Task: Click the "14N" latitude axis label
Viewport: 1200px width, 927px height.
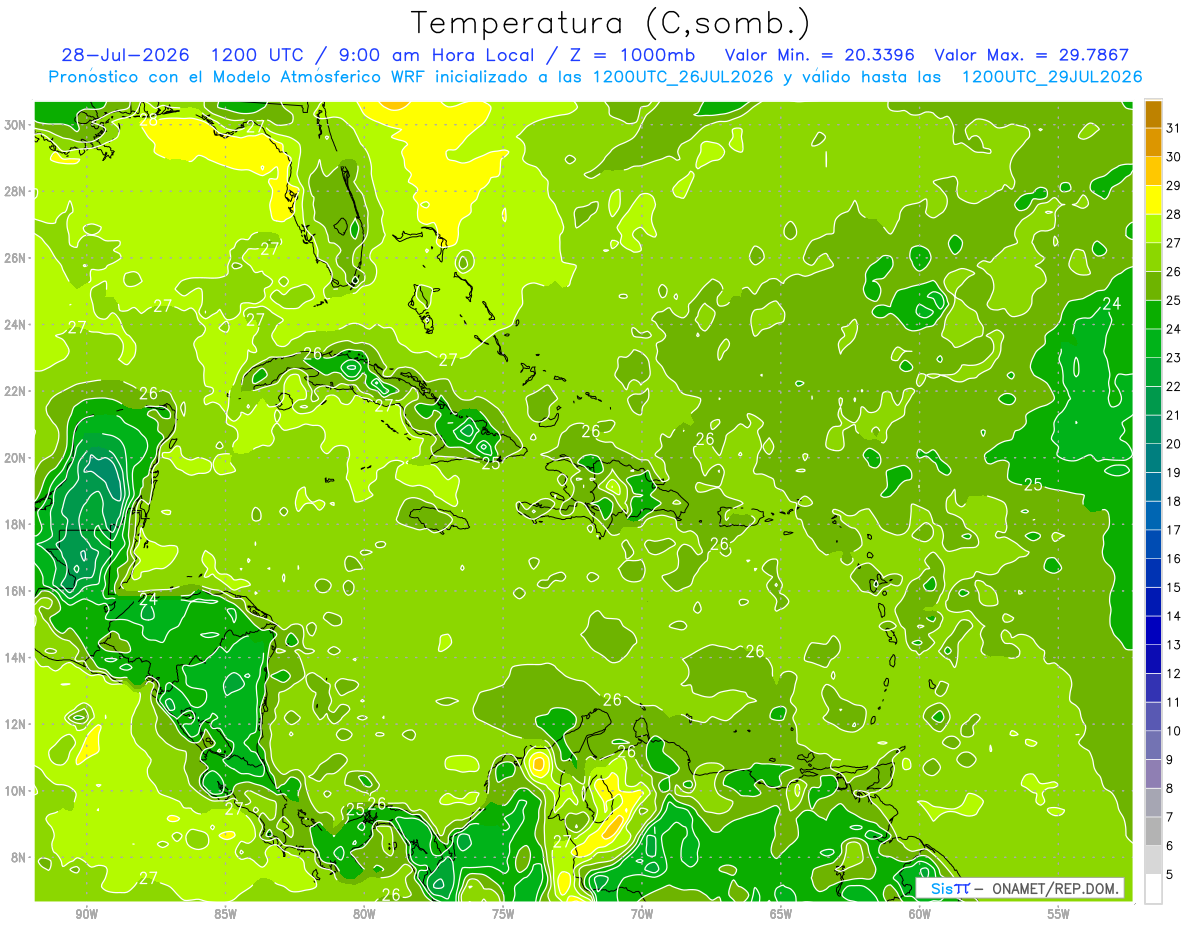Action: [17, 658]
